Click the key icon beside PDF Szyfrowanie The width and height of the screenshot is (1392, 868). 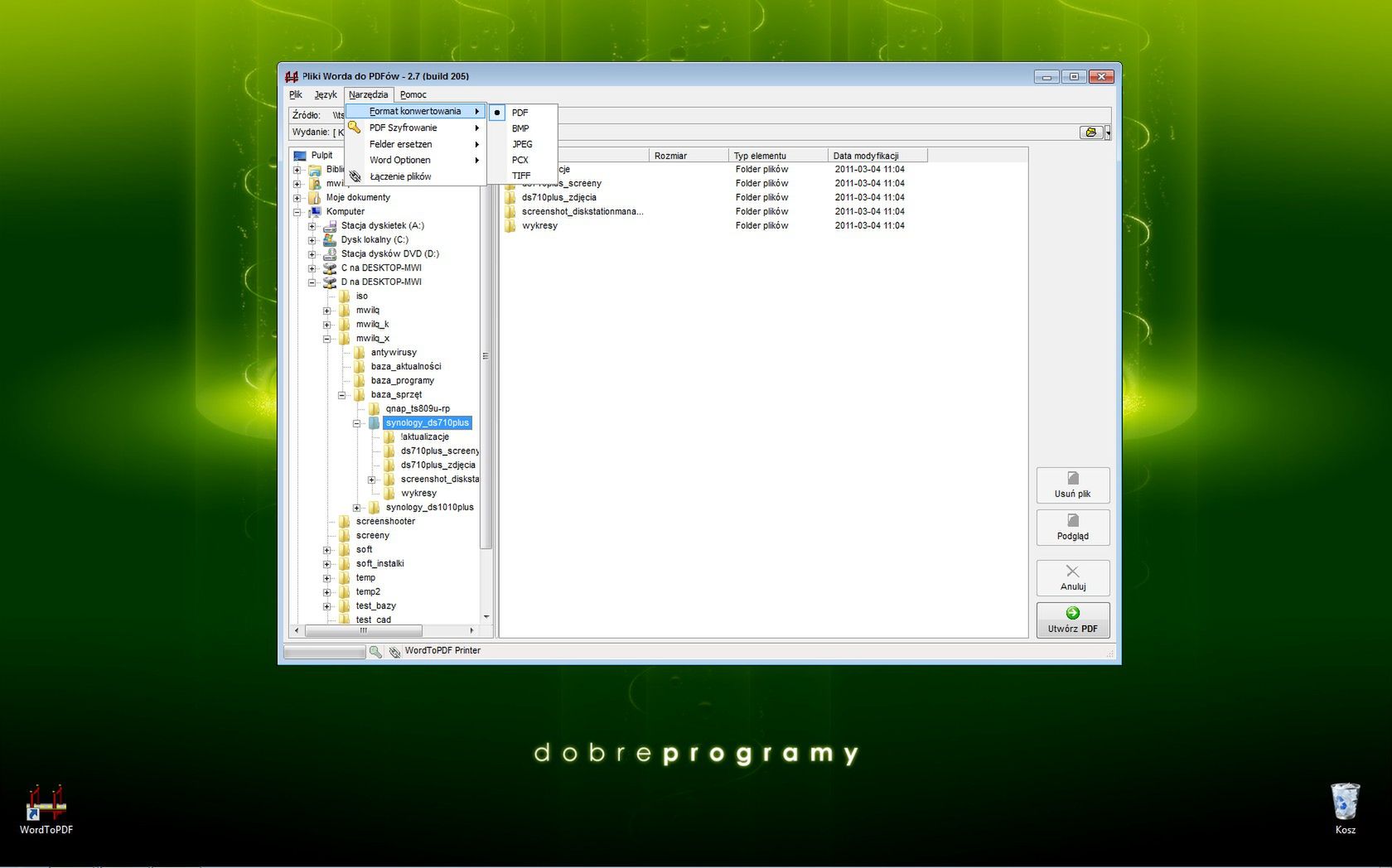click(x=355, y=127)
